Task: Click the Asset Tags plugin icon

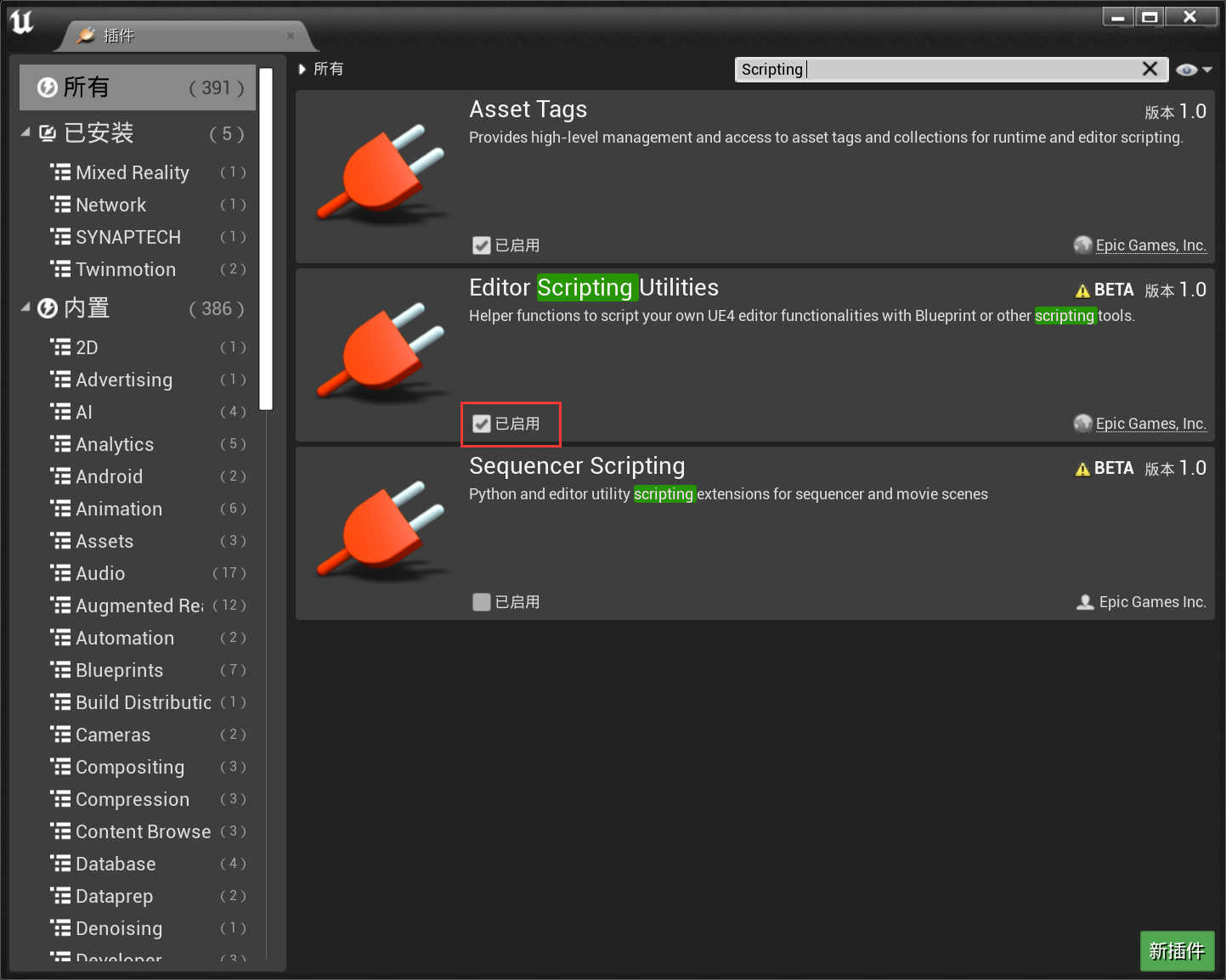Action: 381,174
